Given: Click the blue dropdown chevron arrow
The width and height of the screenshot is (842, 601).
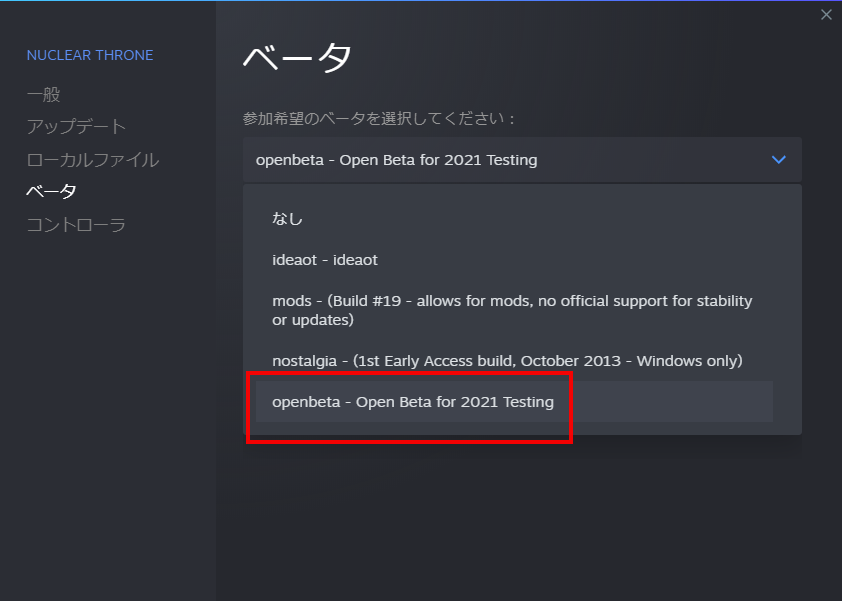Looking at the screenshot, I should pos(779,160).
